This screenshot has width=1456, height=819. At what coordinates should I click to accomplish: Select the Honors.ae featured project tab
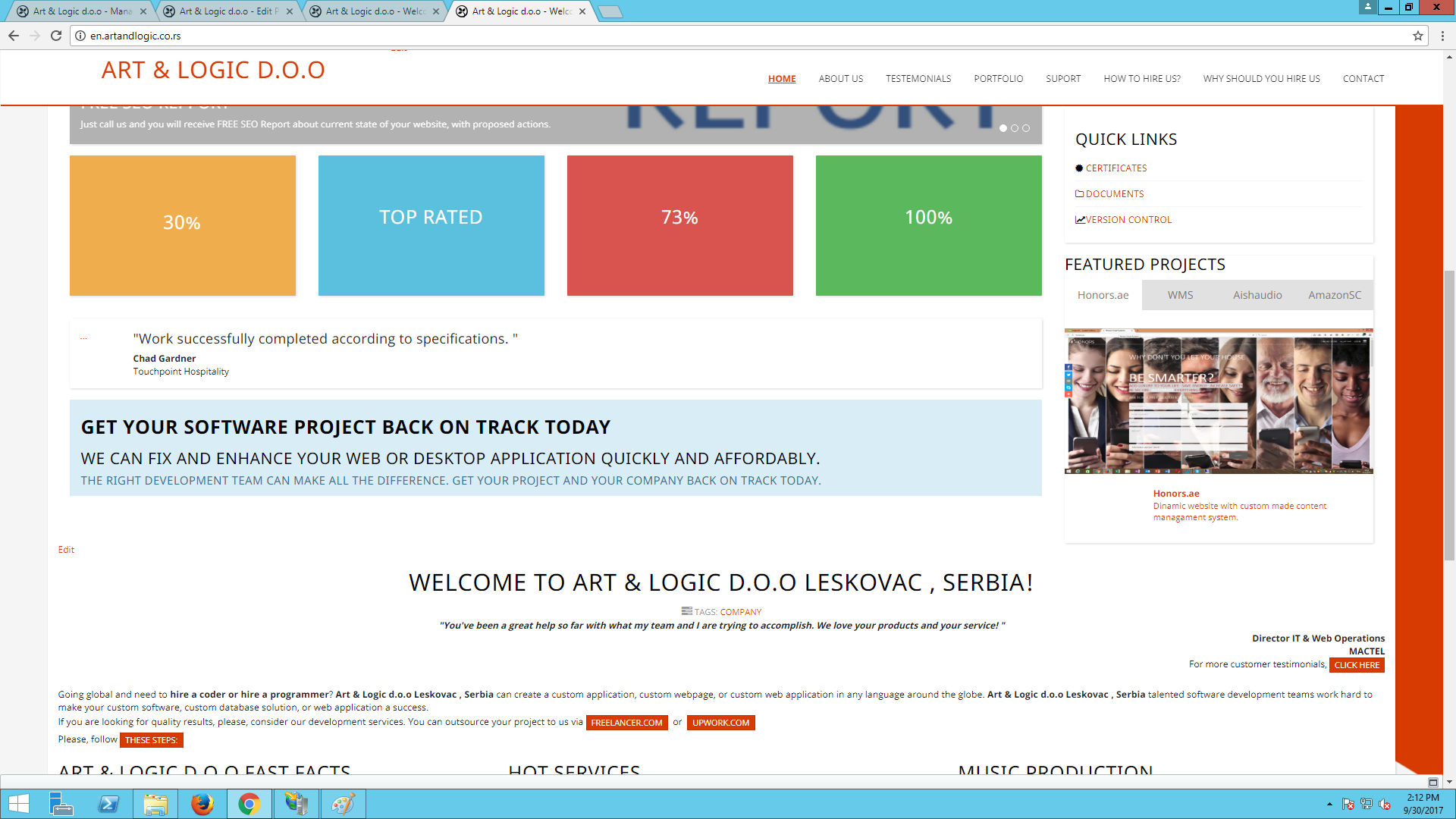click(1103, 295)
